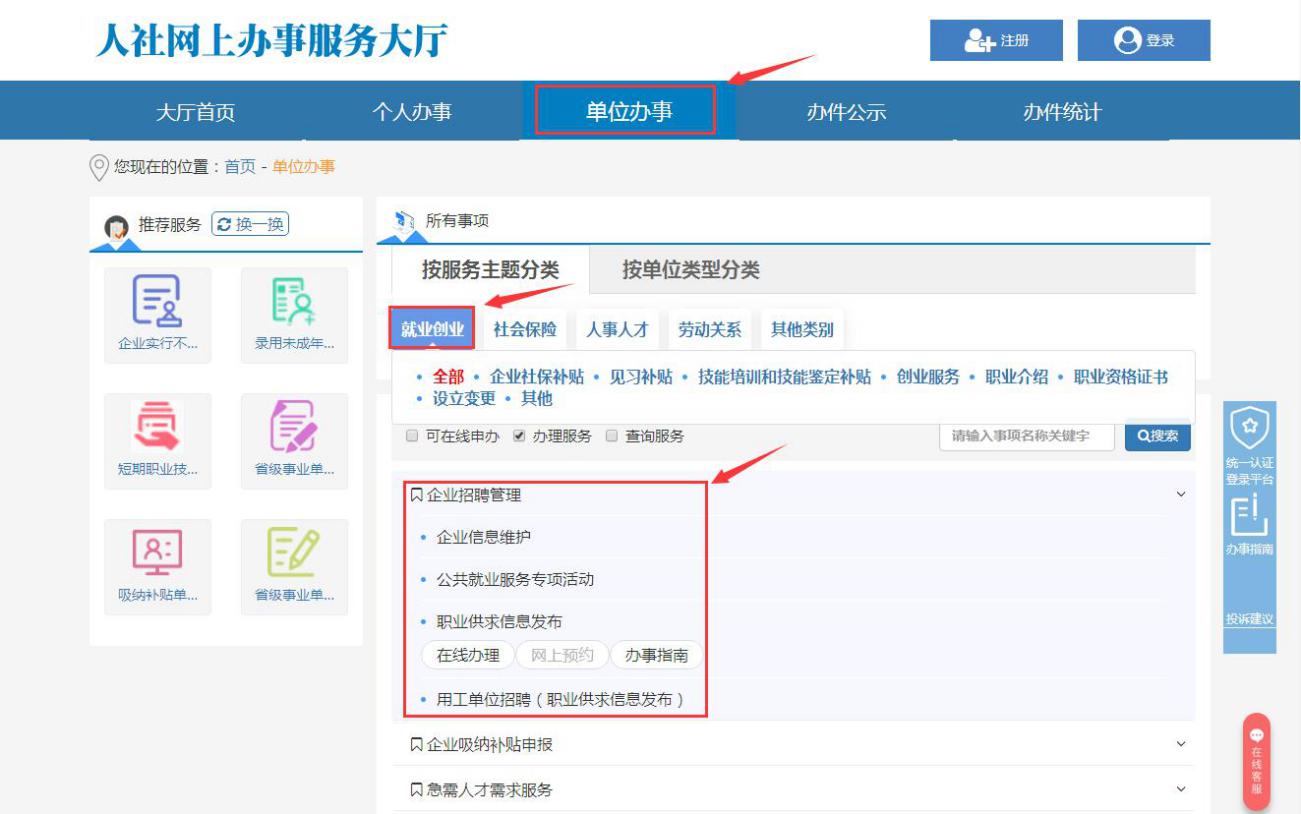
Task: Click the 单位办事 breadcrumb link
Action: click(x=304, y=167)
